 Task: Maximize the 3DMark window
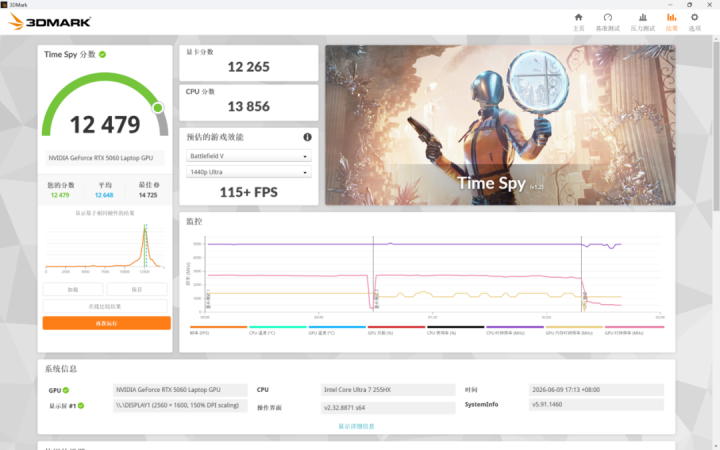[689, 5]
